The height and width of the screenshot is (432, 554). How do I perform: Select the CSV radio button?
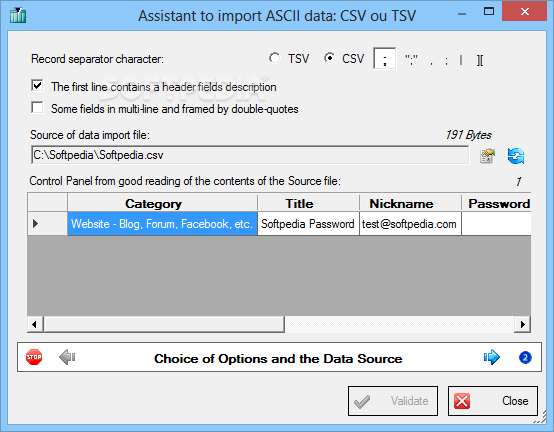pyautogui.click(x=329, y=58)
